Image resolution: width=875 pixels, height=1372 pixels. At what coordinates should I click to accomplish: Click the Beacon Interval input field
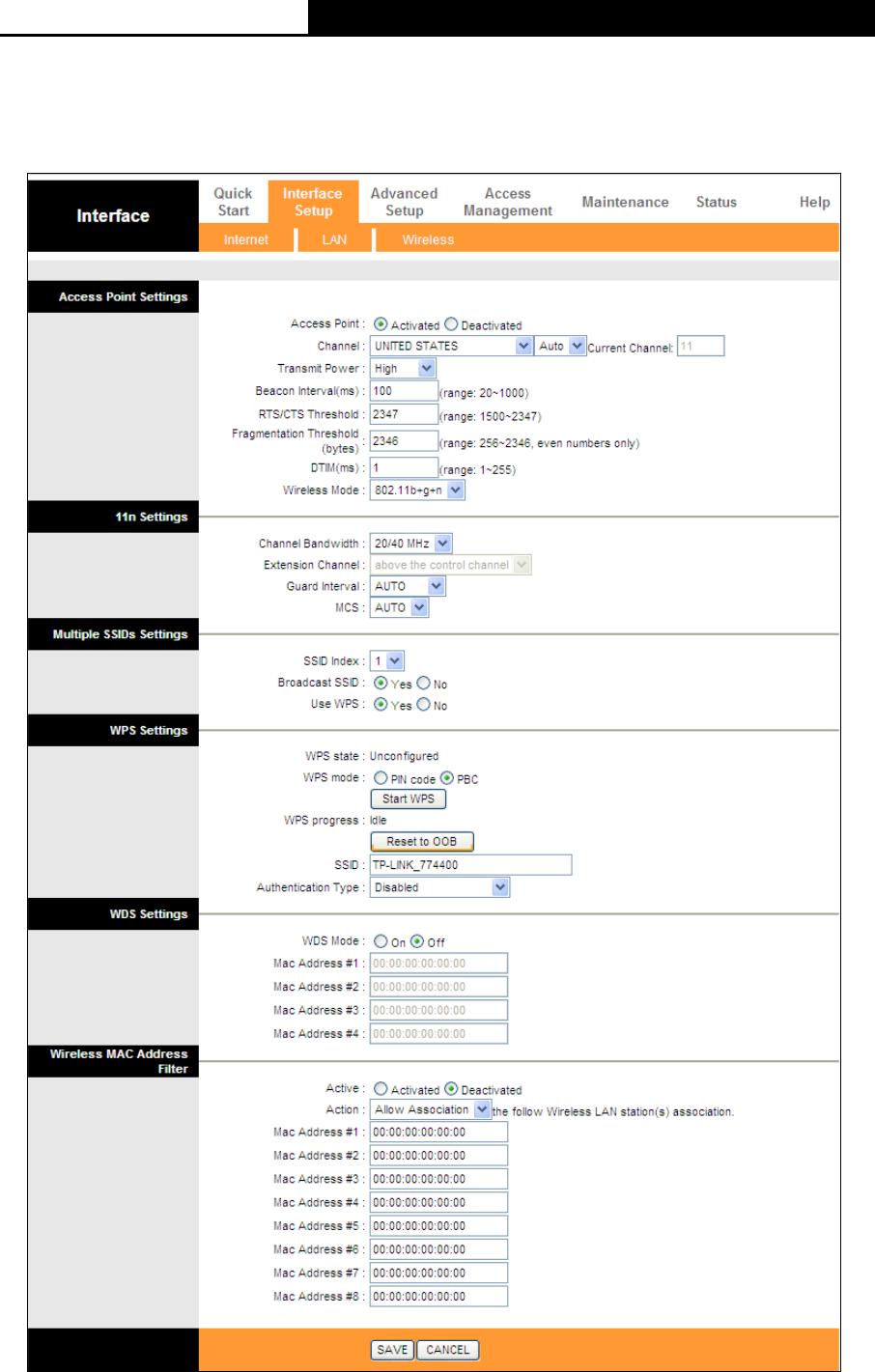click(x=404, y=391)
